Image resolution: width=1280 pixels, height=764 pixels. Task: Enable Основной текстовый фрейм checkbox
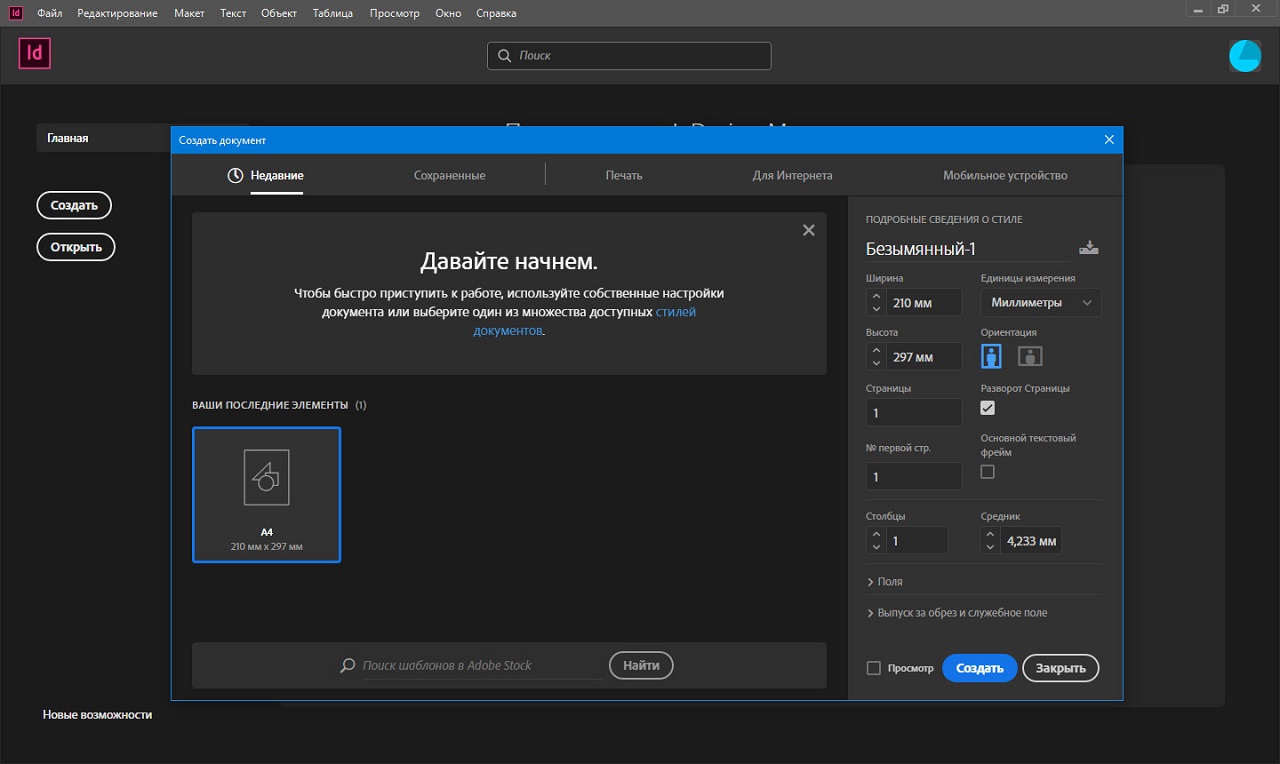tap(988, 472)
